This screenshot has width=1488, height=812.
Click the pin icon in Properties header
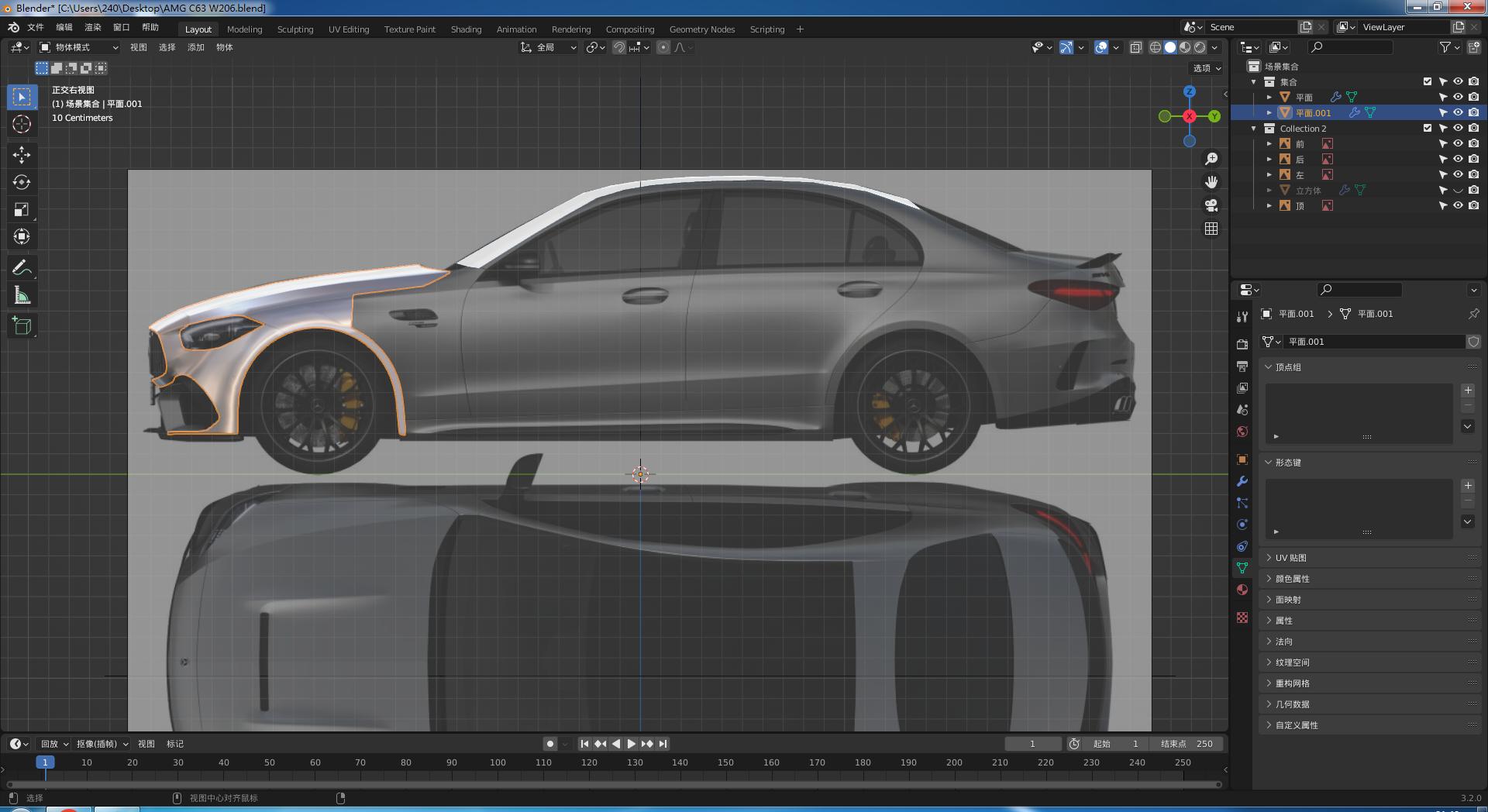(x=1473, y=314)
